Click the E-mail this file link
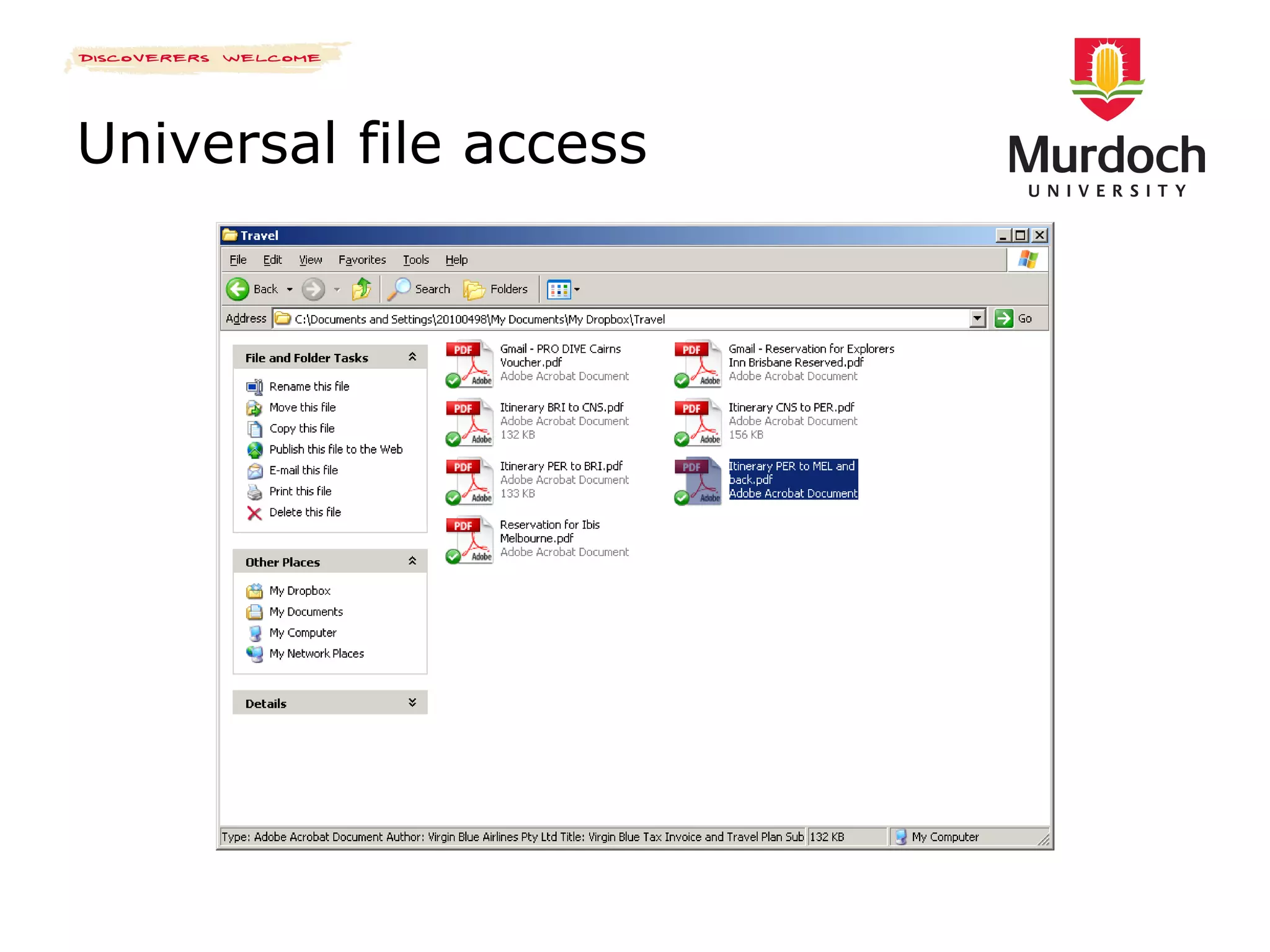Screen dimensions: 1270x952 (304, 470)
